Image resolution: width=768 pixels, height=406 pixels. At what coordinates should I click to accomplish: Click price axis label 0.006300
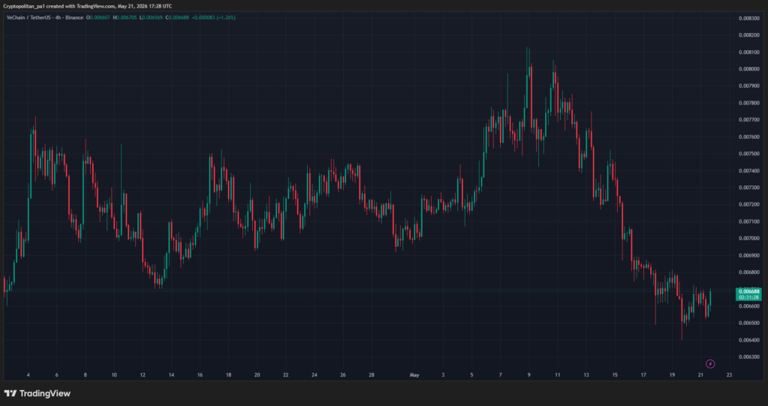pos(748,357)
